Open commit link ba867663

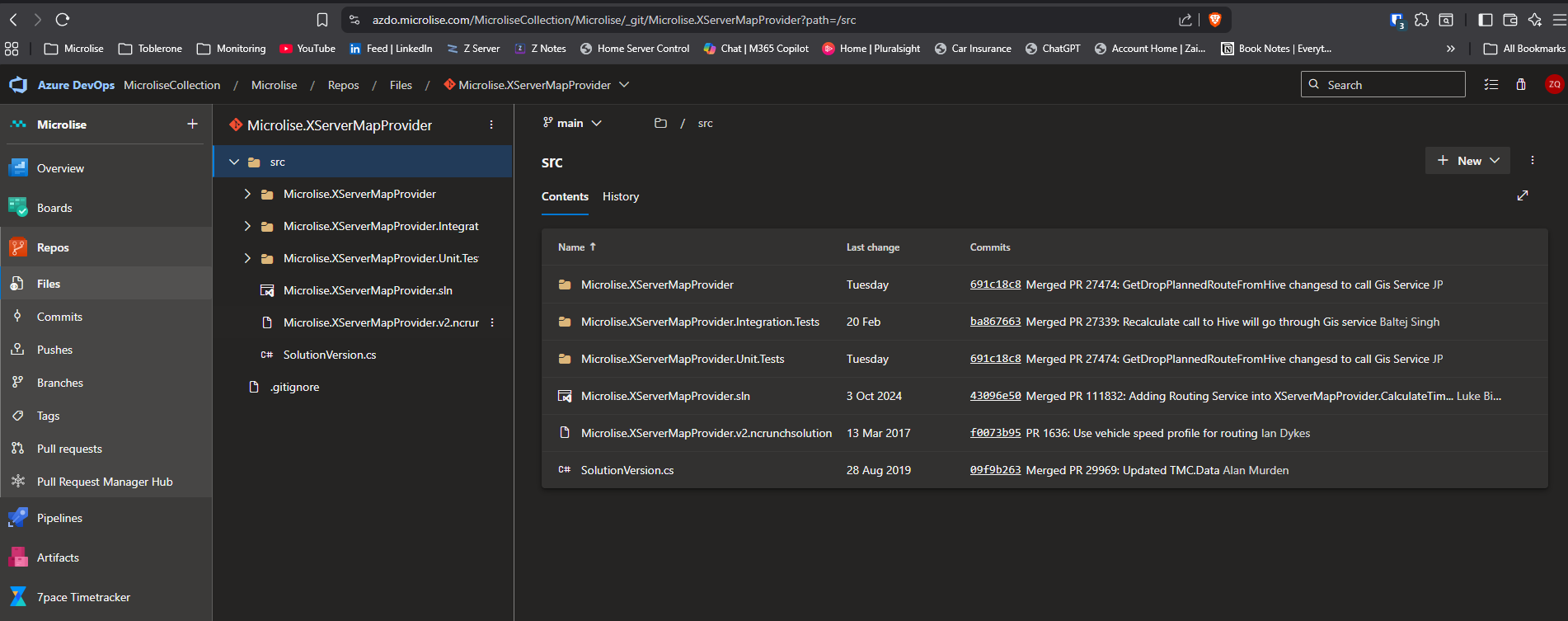pos(995,322)
